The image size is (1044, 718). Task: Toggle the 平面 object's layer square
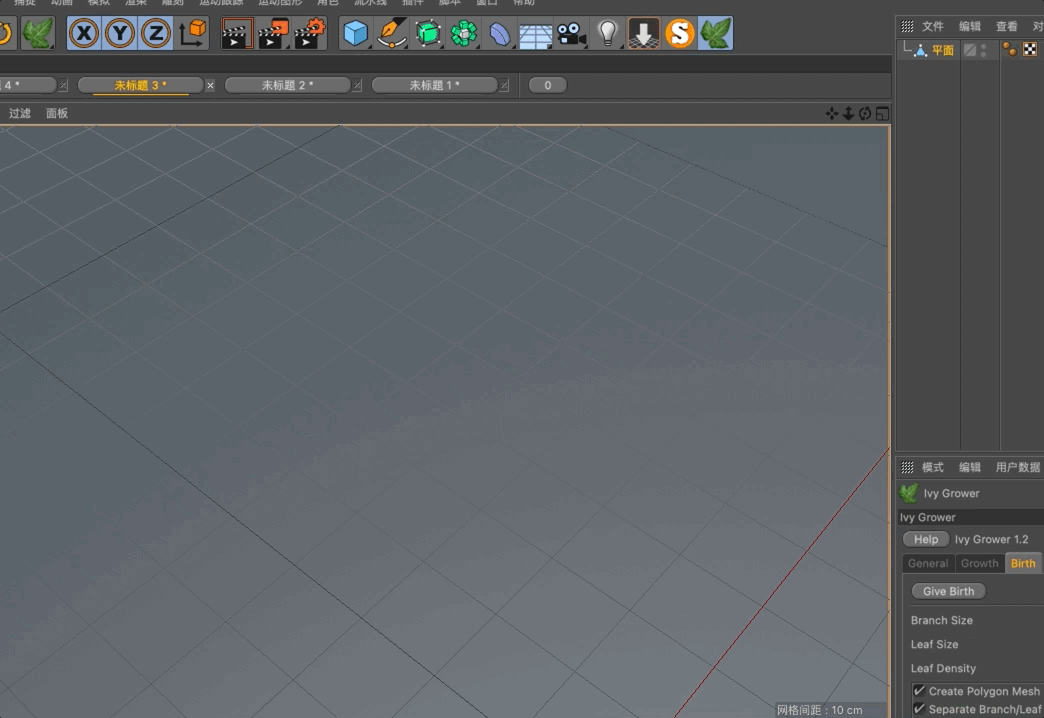[x=969, y=51]
